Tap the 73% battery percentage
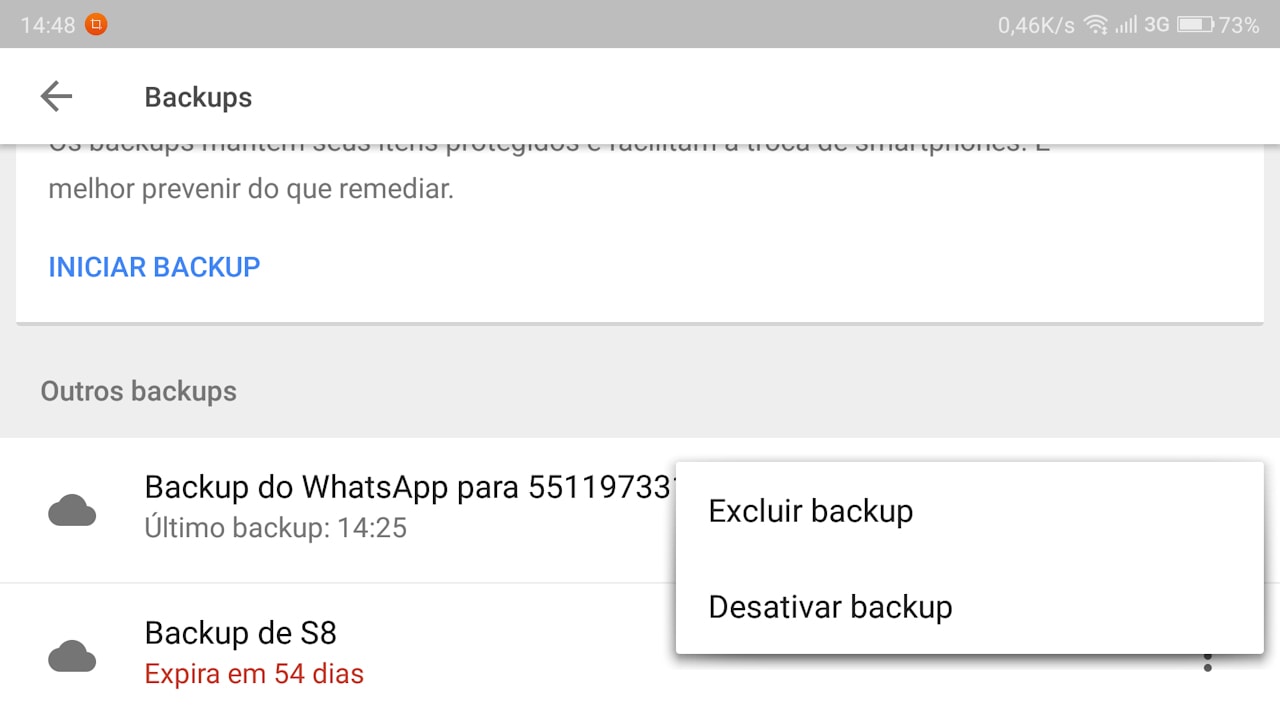Screen dimensions: 1280x720 click(1239, 25)
